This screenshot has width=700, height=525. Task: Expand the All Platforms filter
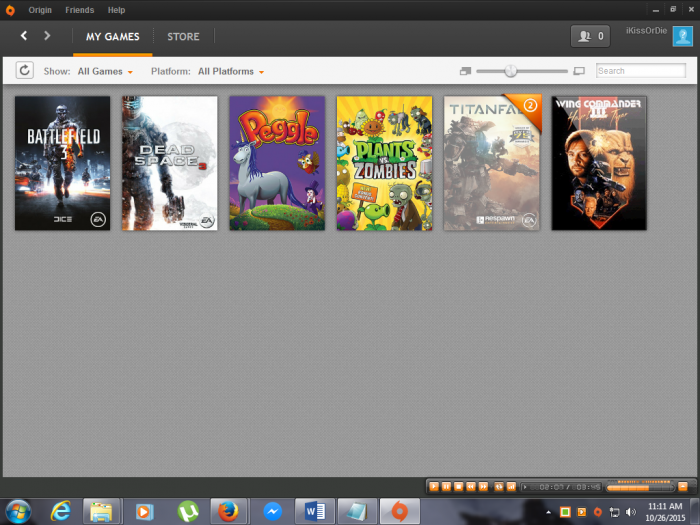231,71
